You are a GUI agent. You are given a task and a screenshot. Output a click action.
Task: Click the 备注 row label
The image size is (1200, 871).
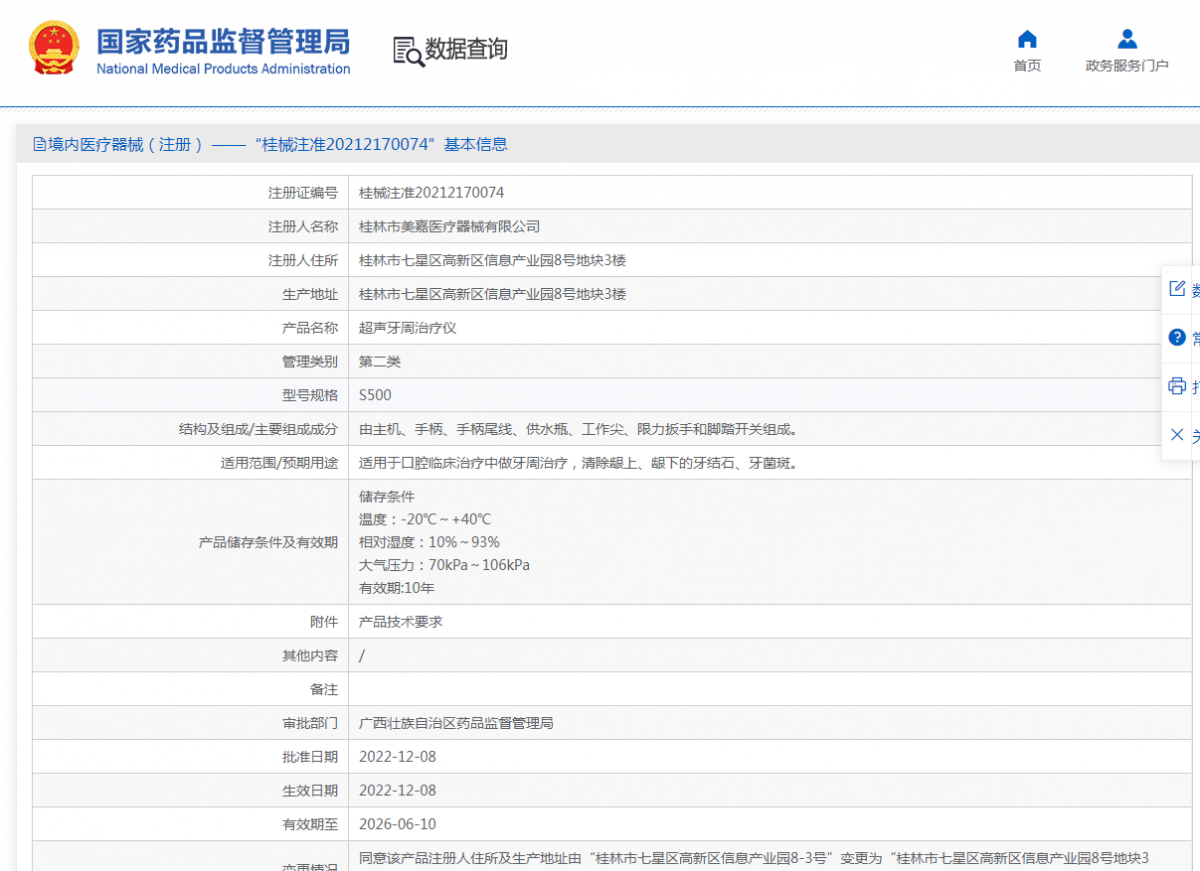(324, 689)
